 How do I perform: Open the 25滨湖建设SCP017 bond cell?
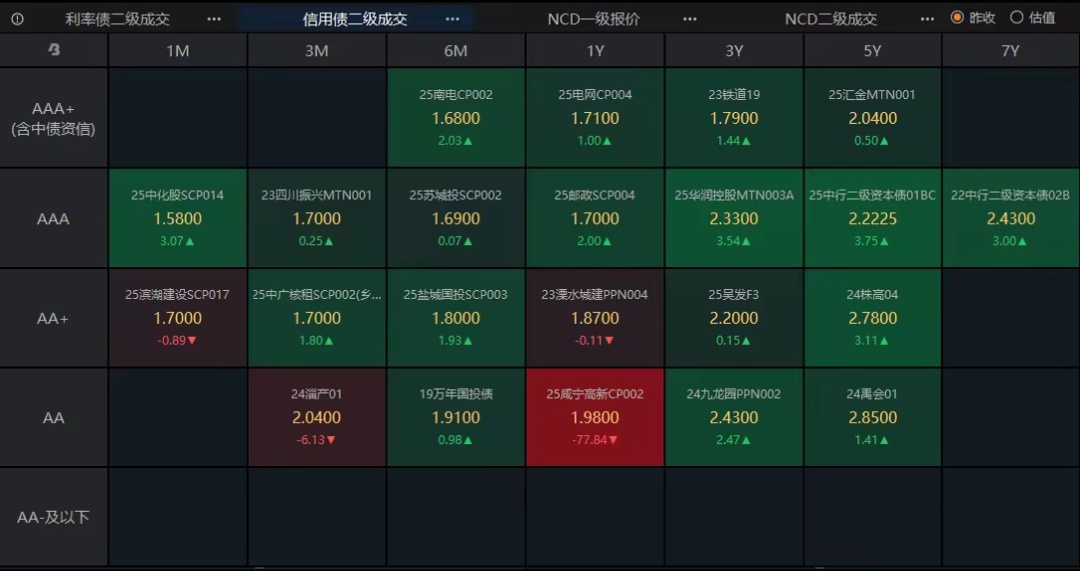[178, 318]
